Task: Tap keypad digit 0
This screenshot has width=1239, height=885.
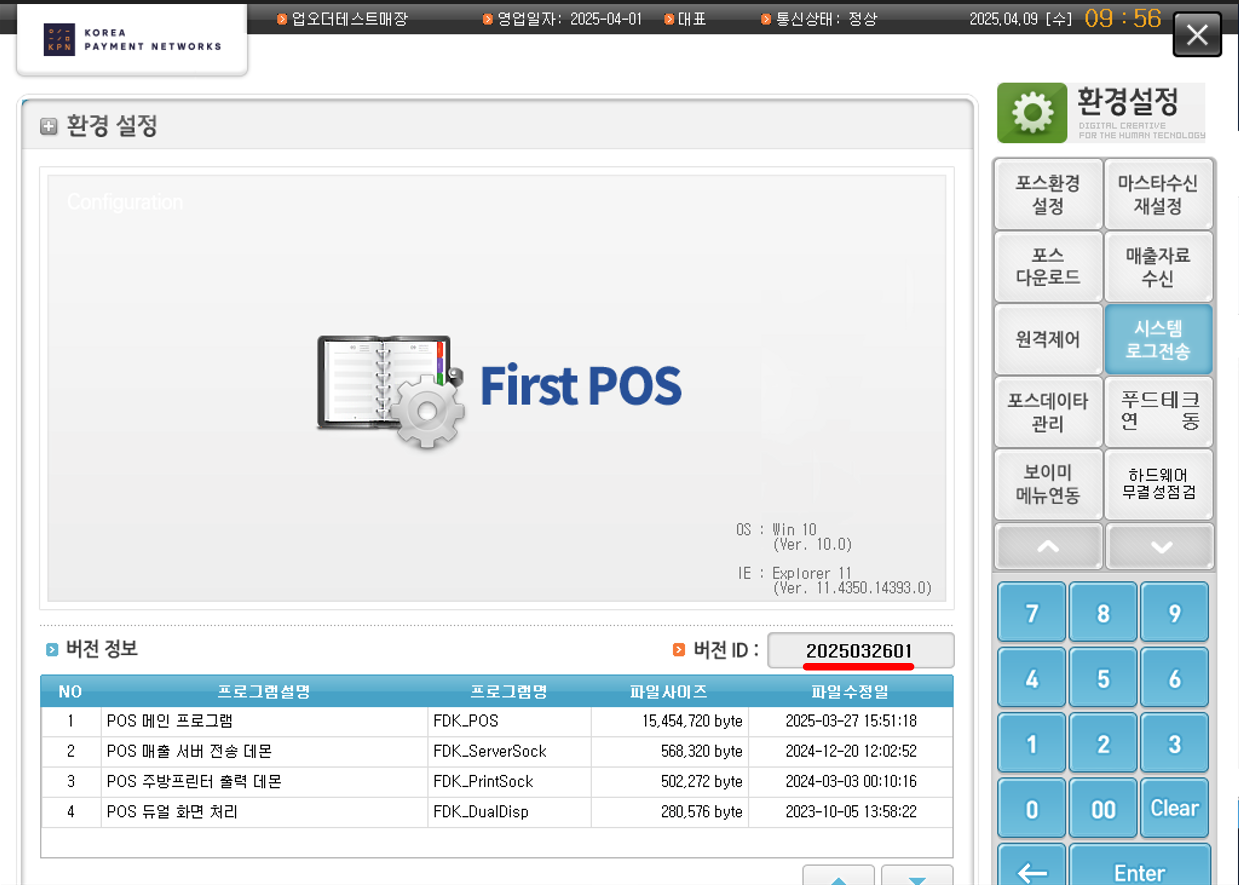Action: 1032,808
